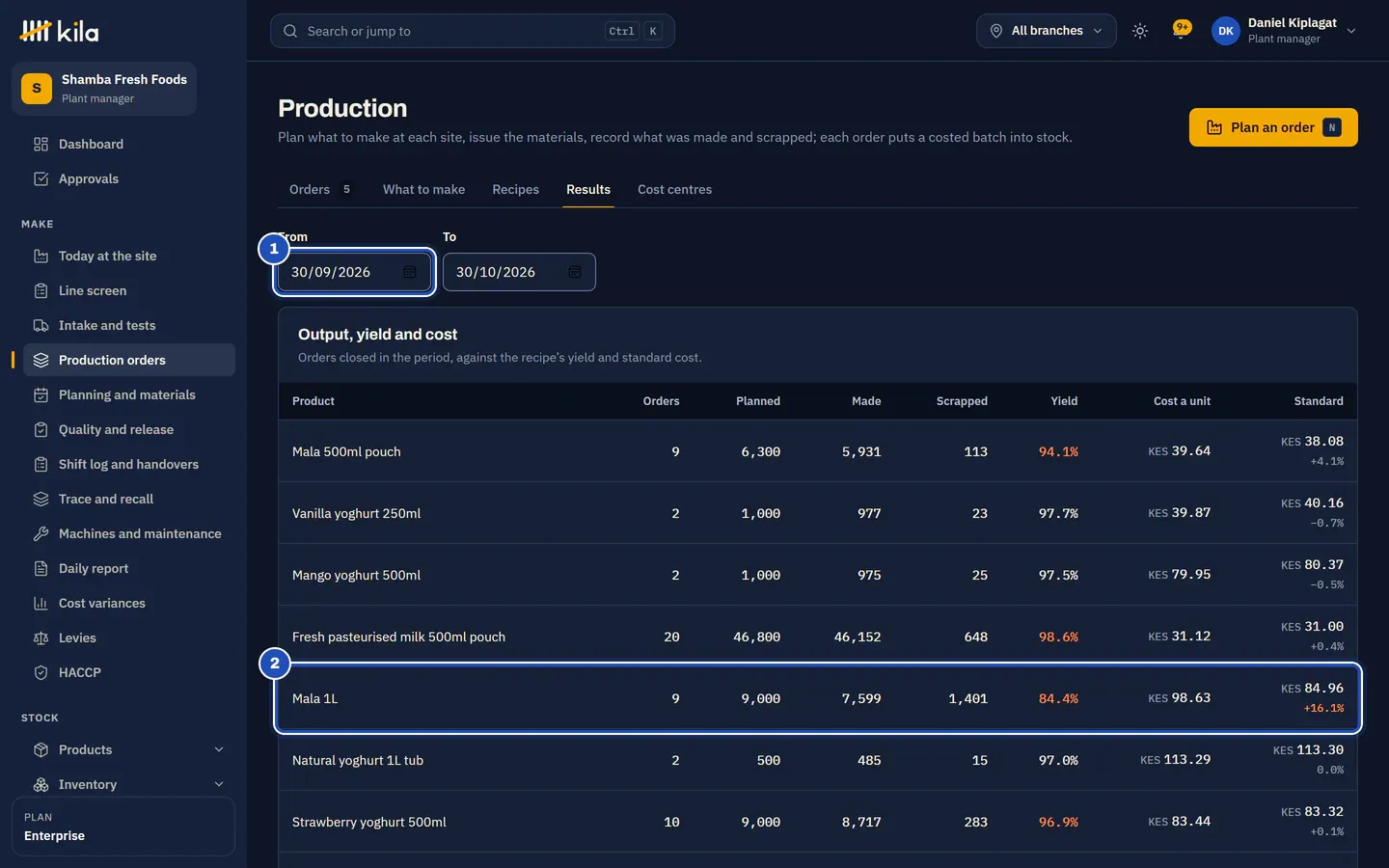Viewport: 1389px width, 868px height.
Task: Click the Kila logo
Action: click(59, 31)
